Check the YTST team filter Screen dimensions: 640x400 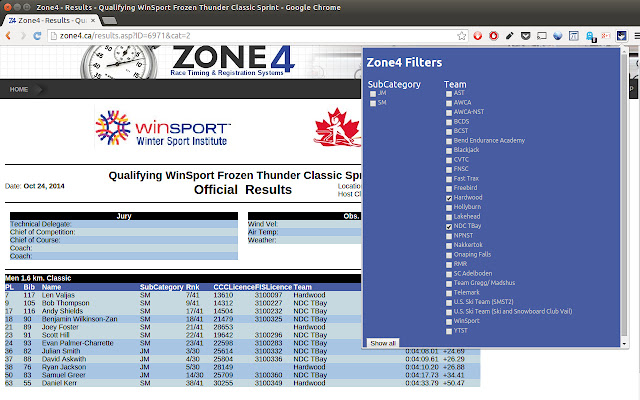coord(449,331)
